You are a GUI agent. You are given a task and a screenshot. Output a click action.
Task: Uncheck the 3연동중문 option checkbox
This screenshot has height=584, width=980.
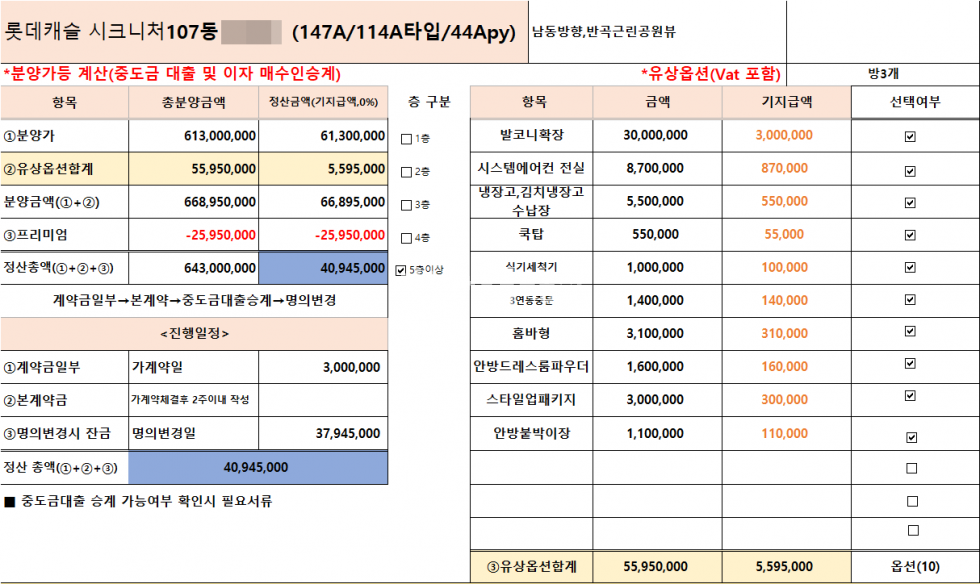click(x=910, y=300)
